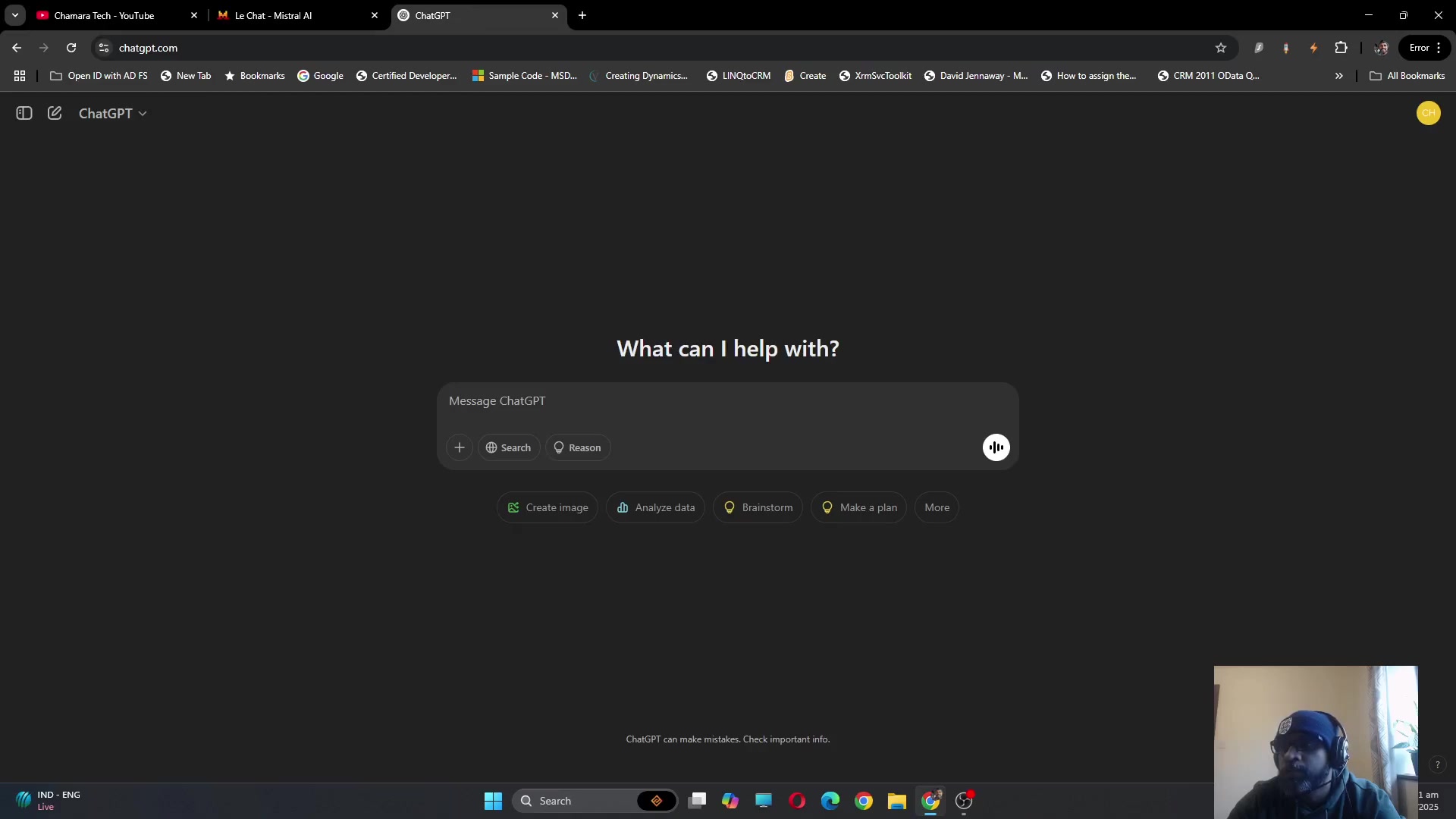Image resolution: width=1456 pixels, height=819 pixels.
Task: Open the Bookmarks starred bookmark
Action: pos(255,76)
